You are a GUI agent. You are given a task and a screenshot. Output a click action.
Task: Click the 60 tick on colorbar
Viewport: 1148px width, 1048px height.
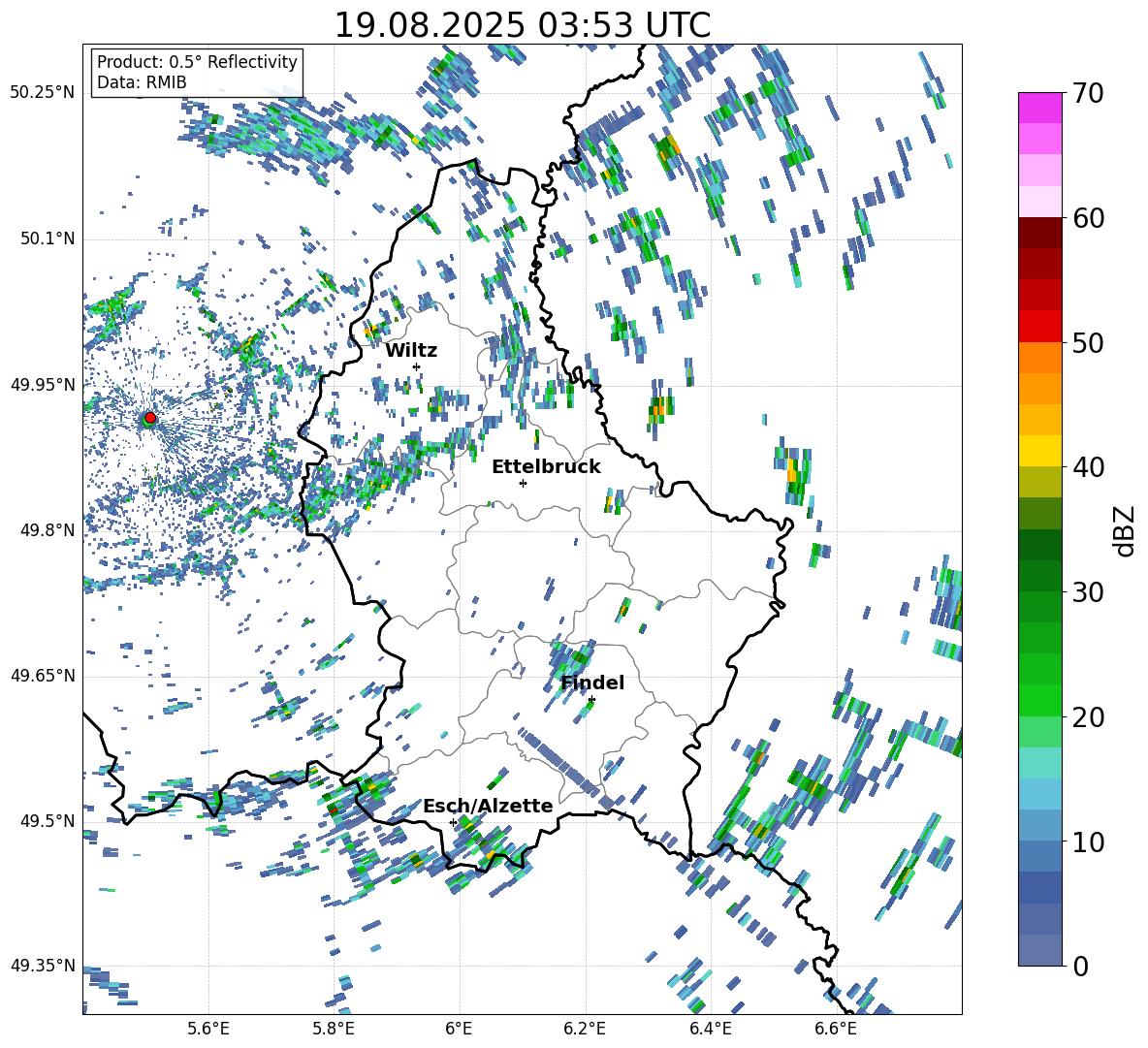(1088, 218)
